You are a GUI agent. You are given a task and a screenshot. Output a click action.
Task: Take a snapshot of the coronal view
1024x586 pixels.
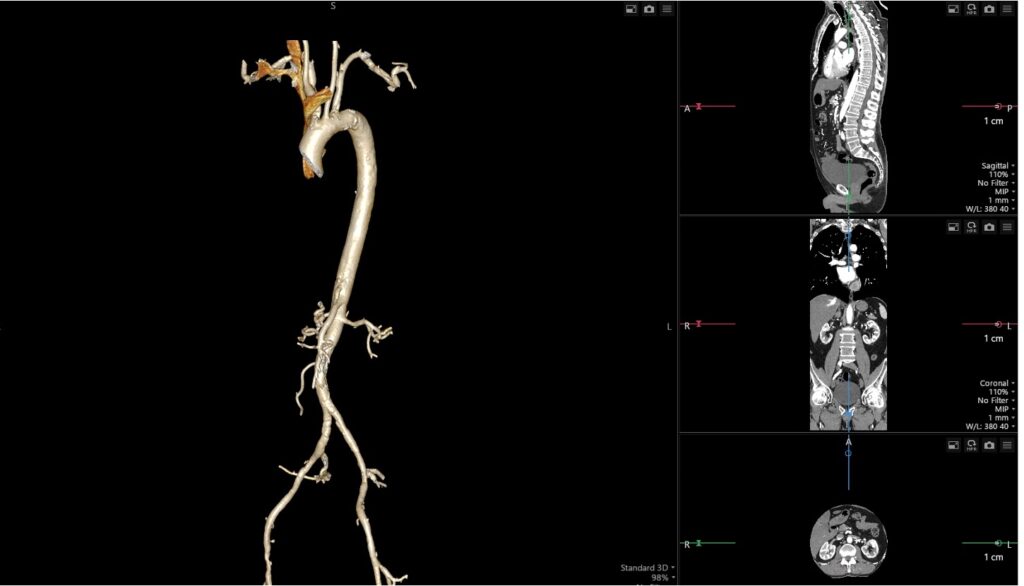point(989,227)
